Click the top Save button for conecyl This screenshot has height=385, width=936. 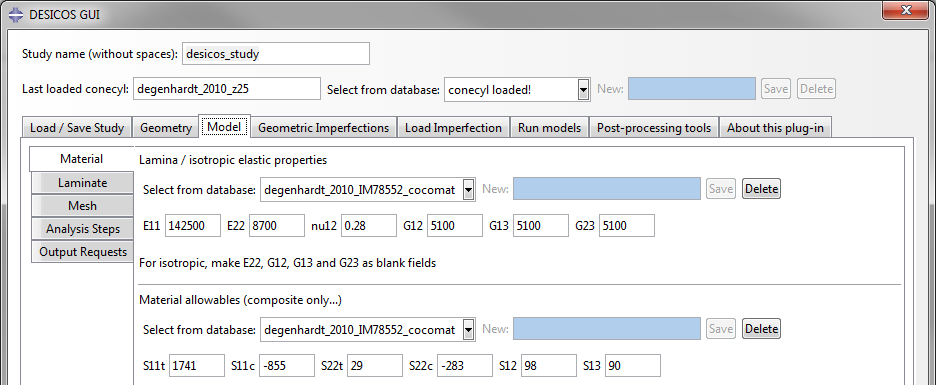(776, 89)
